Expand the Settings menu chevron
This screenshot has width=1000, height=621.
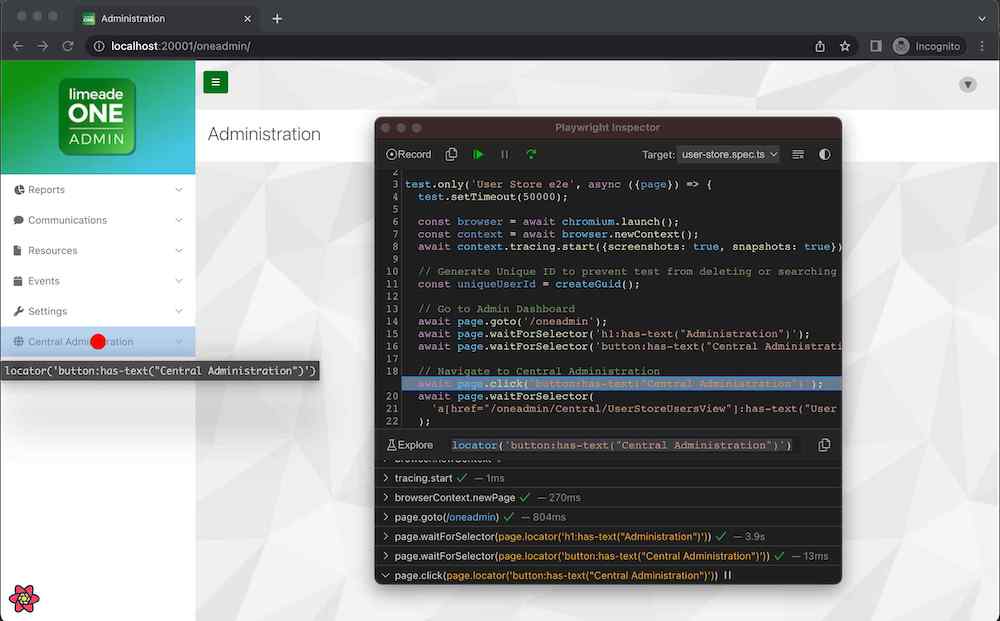click(x=179, y=311)
